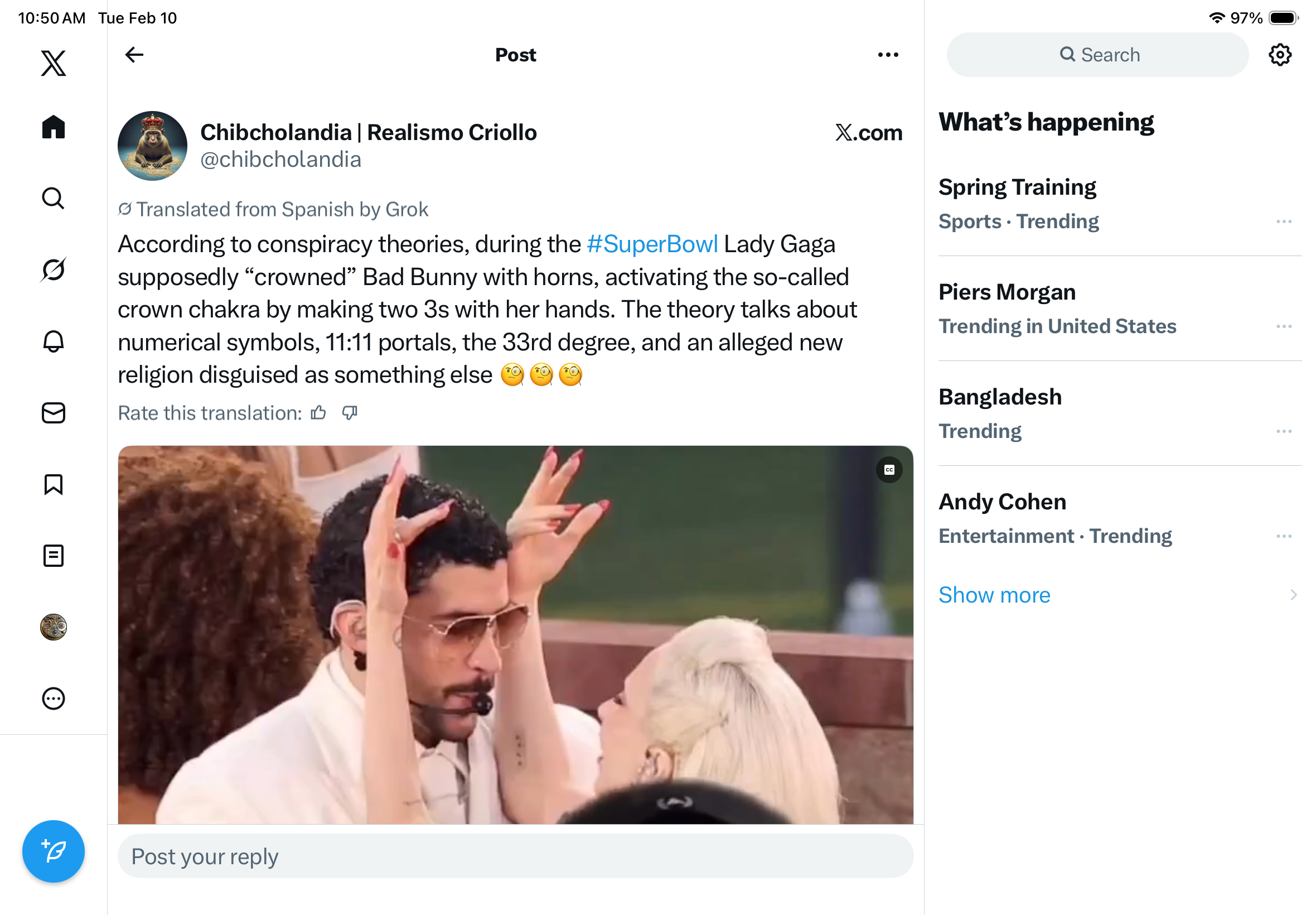Open the Home feed icon
Screen dimensions: 1316x915
click(54, 127)
